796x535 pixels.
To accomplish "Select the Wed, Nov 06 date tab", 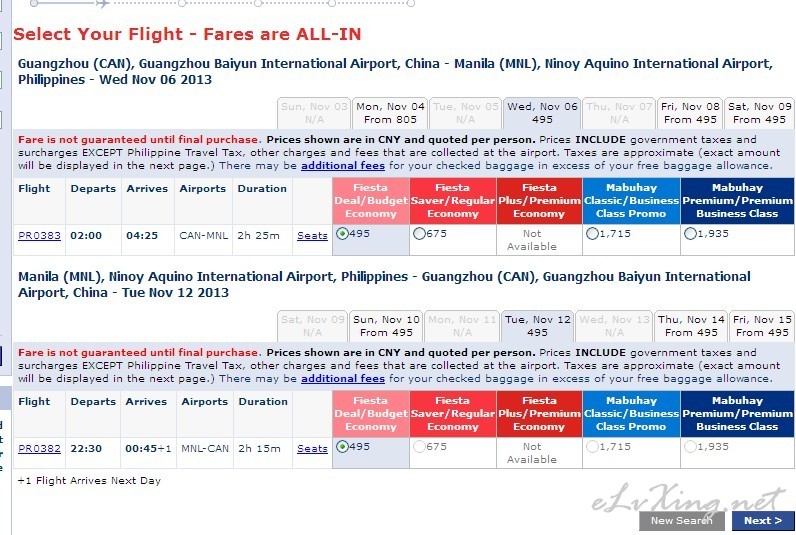I will [x=542, y=113].
